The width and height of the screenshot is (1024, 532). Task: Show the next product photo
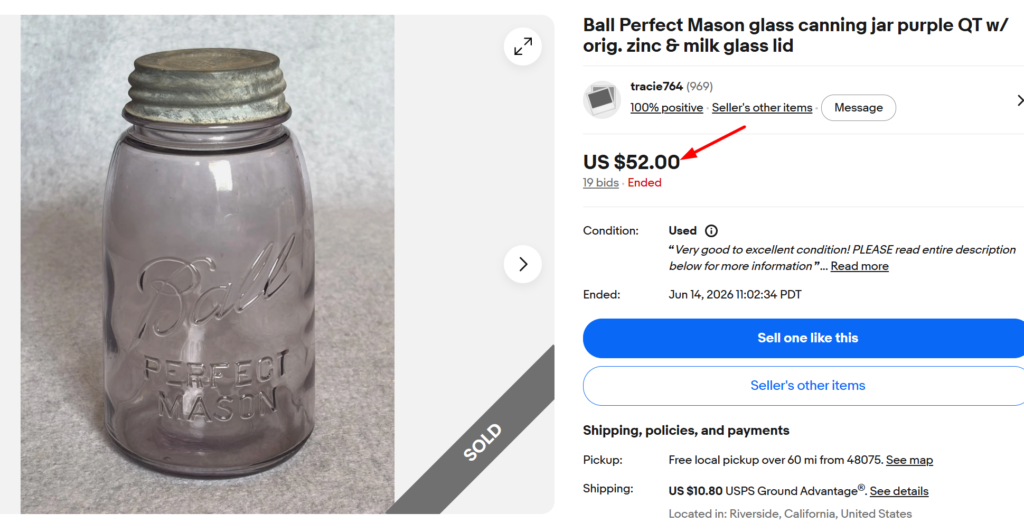[522, 264]
